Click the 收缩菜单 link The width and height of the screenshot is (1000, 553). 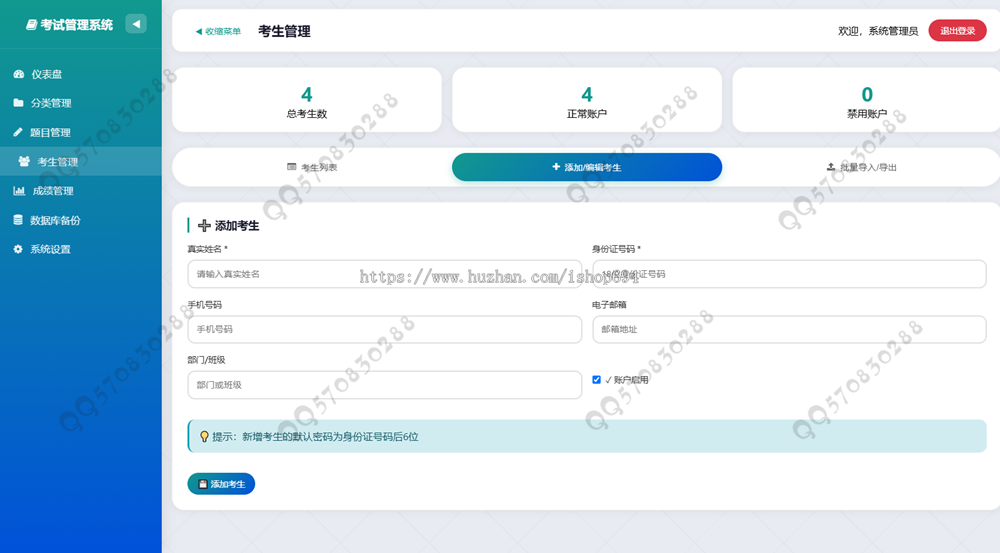click(218, 31)
